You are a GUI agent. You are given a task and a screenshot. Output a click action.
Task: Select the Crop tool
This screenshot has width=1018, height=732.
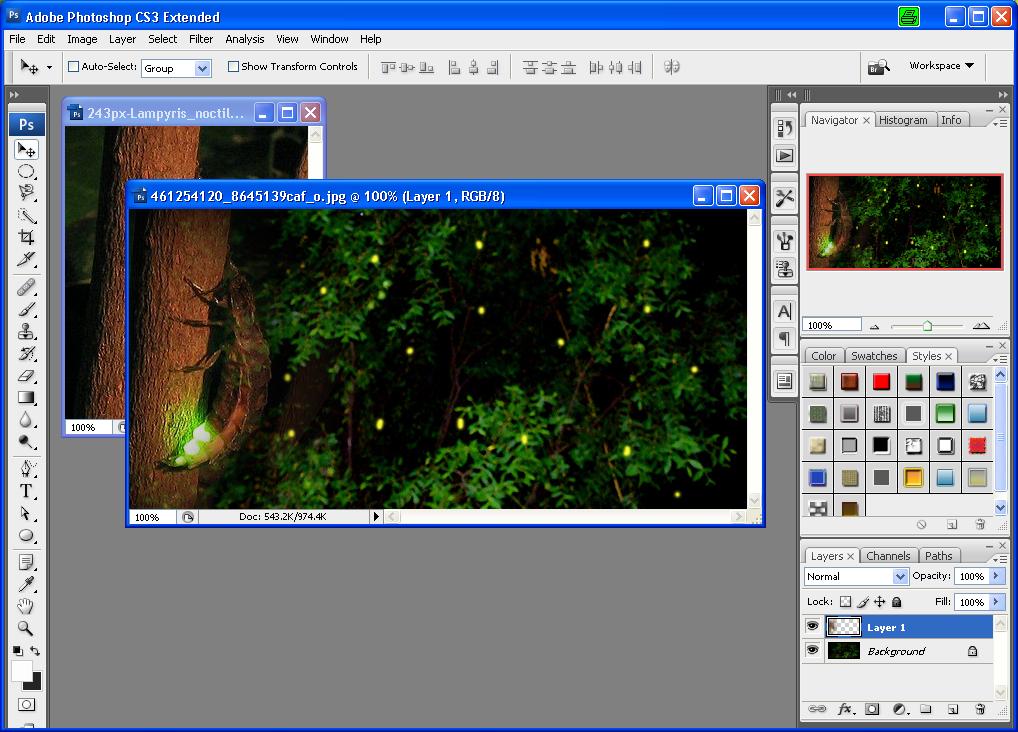27,238
